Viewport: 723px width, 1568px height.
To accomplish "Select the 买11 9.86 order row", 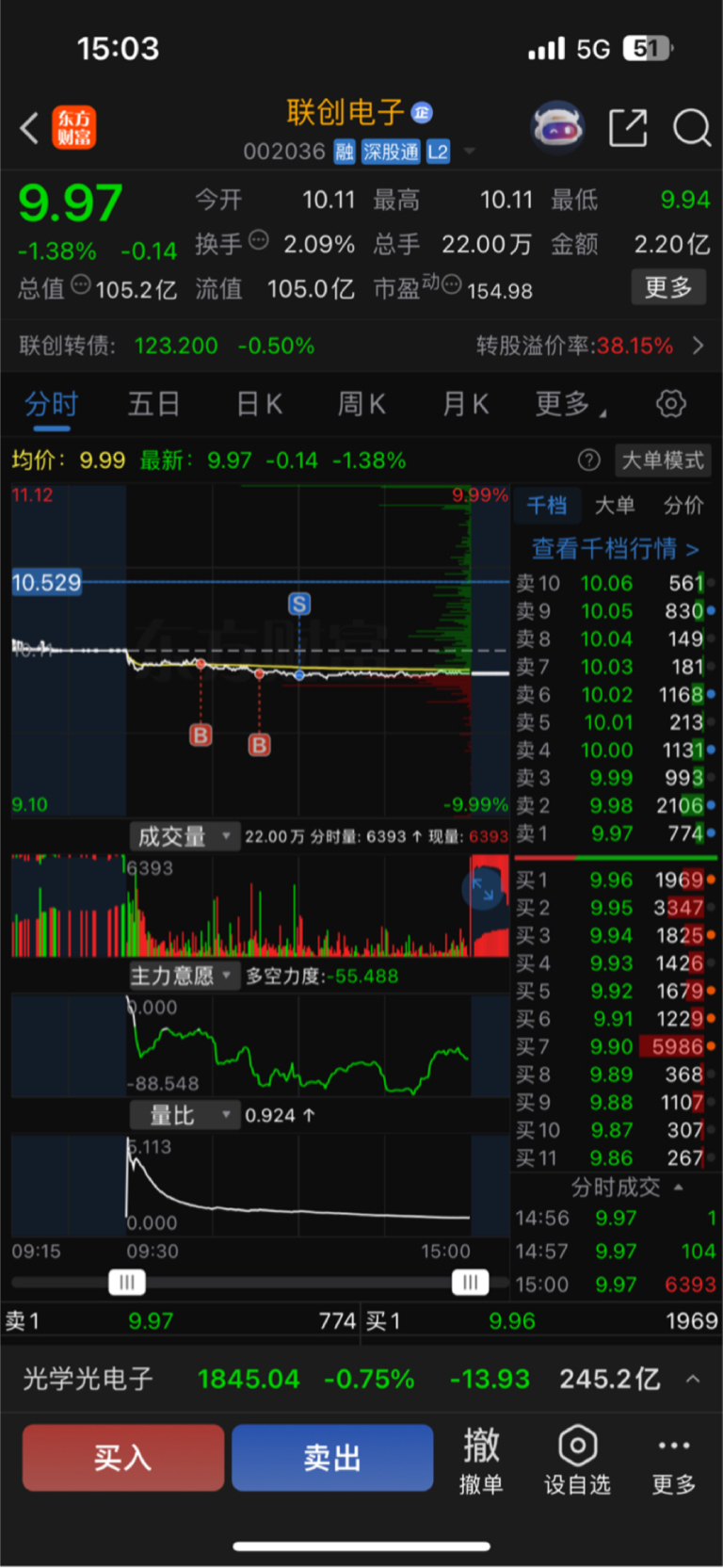I will [x=616, y=1158].
